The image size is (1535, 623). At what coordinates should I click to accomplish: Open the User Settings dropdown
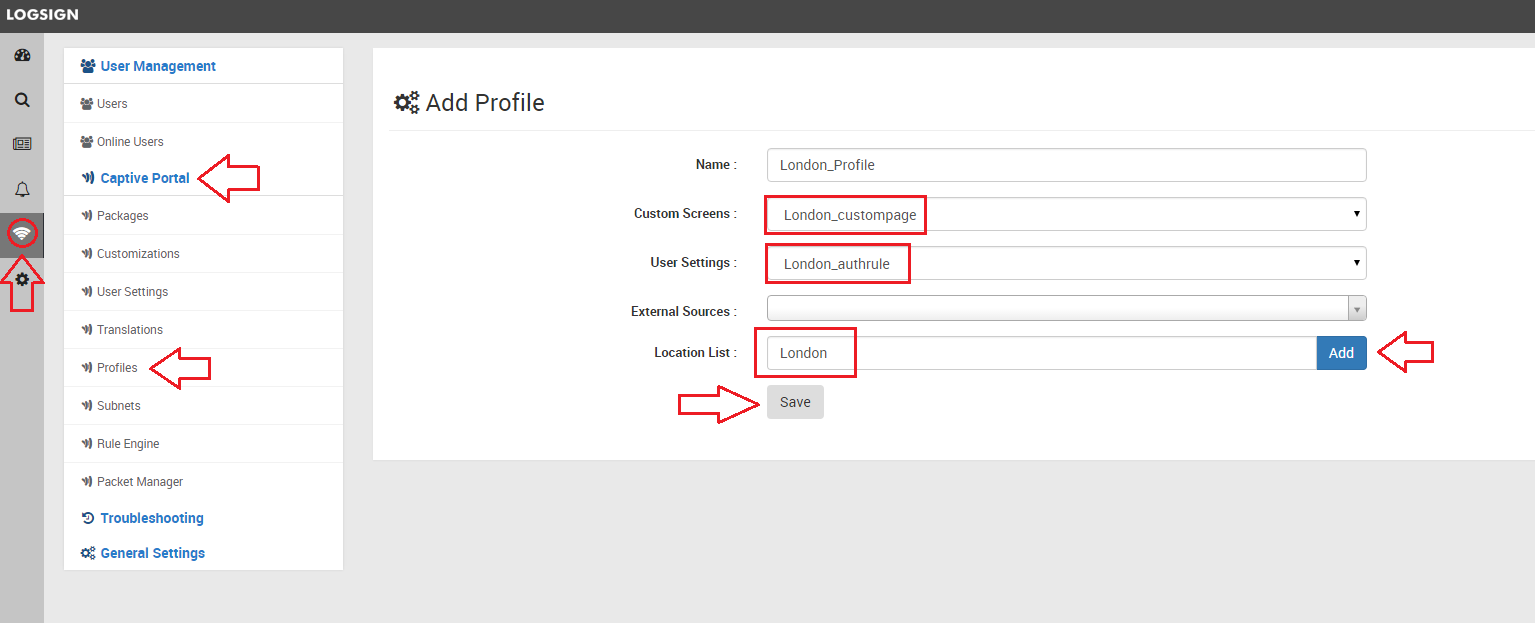pos(1066,263)
